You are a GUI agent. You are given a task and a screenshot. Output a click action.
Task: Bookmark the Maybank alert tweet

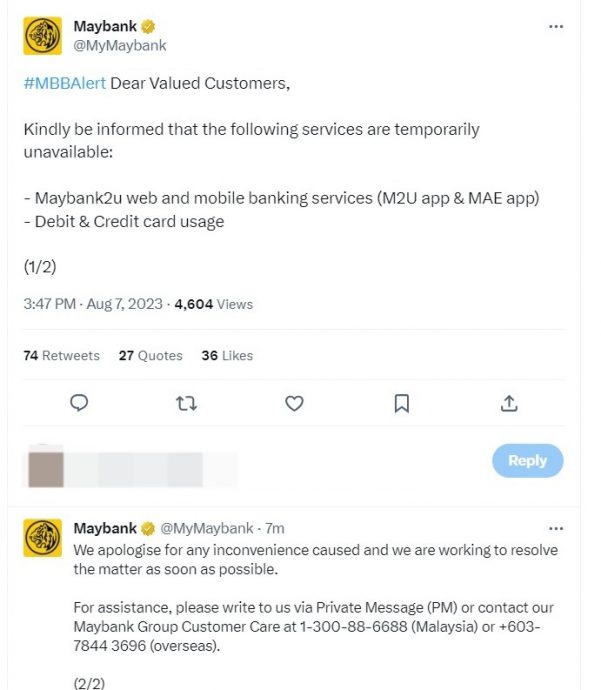click(401, 403)
